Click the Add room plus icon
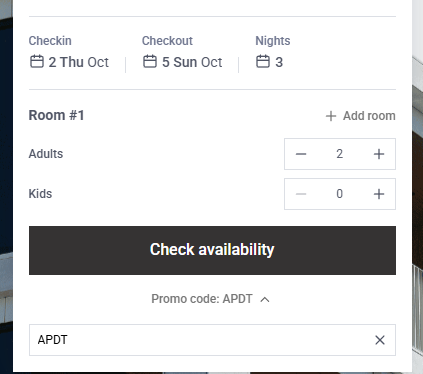The height and width of the screenshot is (374, 423). coord(331,116)
